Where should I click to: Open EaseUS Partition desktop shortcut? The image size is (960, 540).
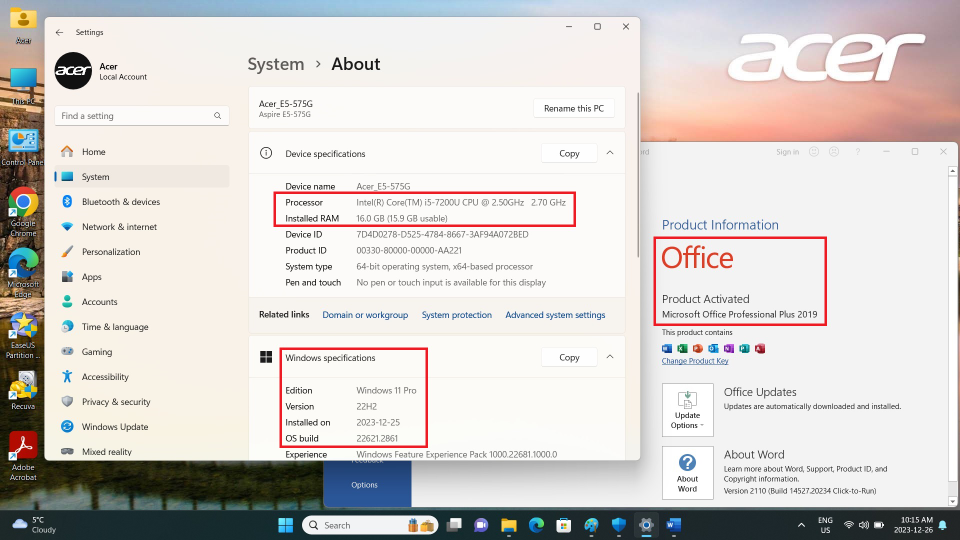click(x=23, y=335)
